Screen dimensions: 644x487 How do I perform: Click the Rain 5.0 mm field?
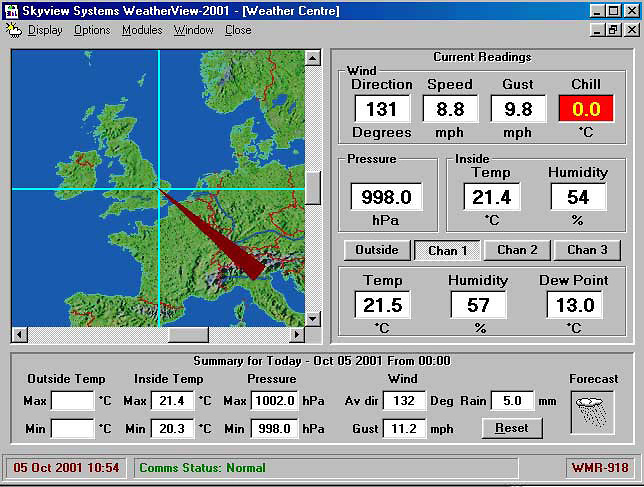tap(513, 401)
